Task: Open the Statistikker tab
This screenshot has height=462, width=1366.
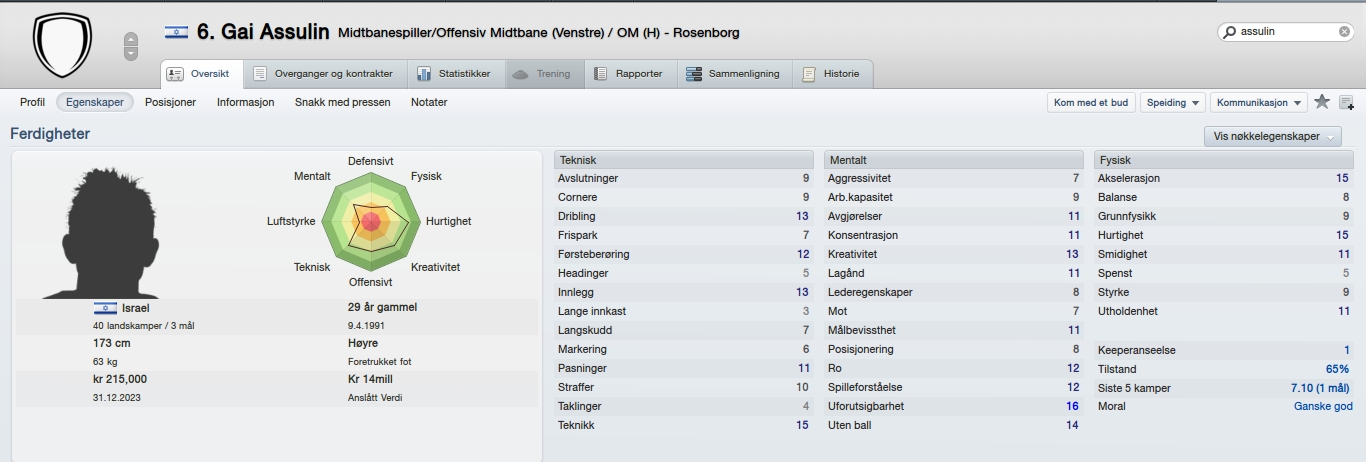Action: [453, 74]
